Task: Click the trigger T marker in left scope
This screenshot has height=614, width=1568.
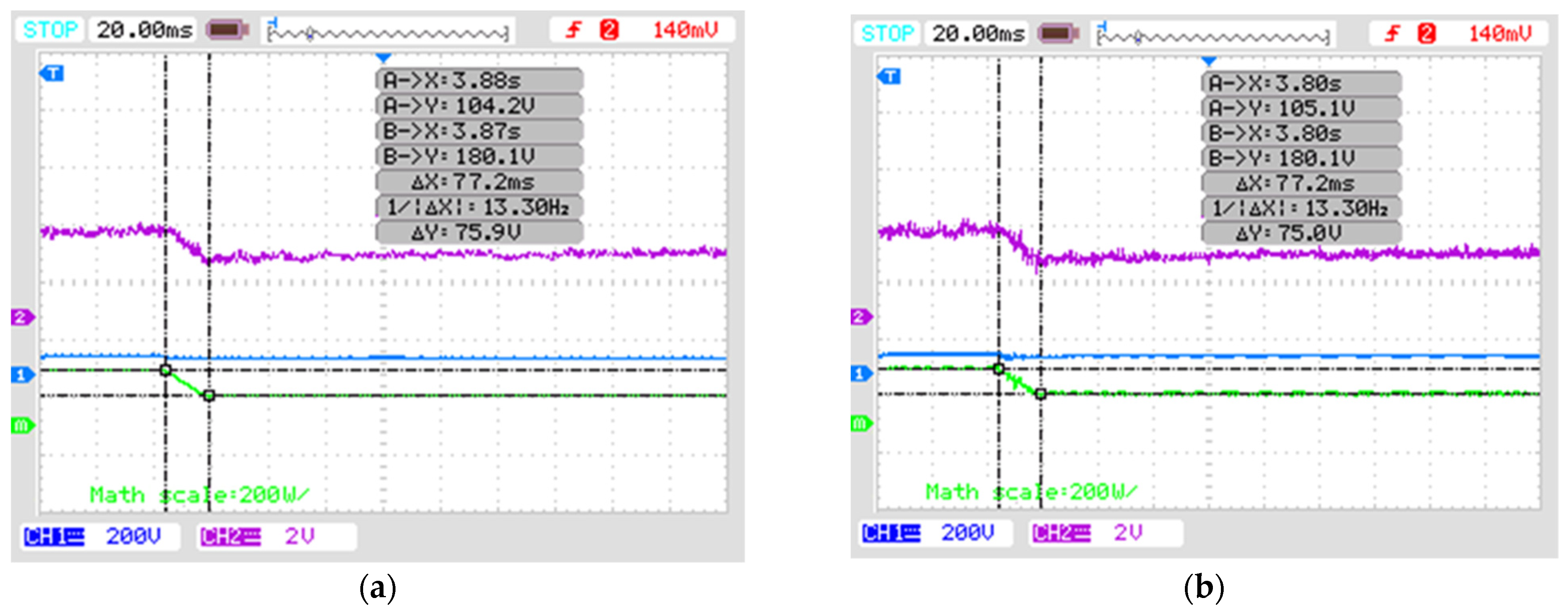Action: pos(52,74)
